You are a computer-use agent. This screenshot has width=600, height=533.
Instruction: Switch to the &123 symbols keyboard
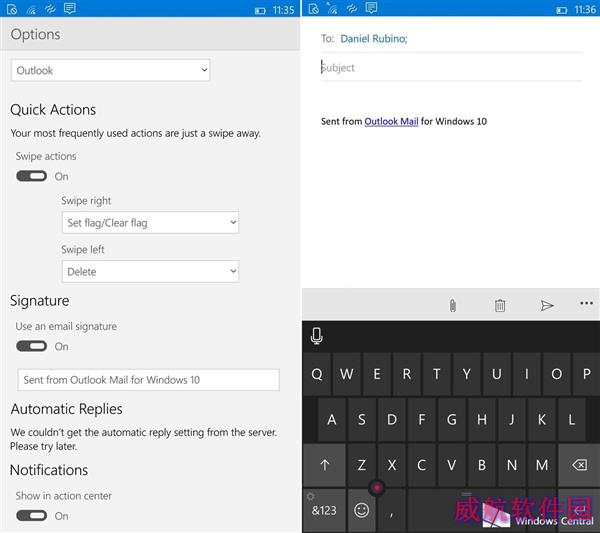tap(324, 510)
